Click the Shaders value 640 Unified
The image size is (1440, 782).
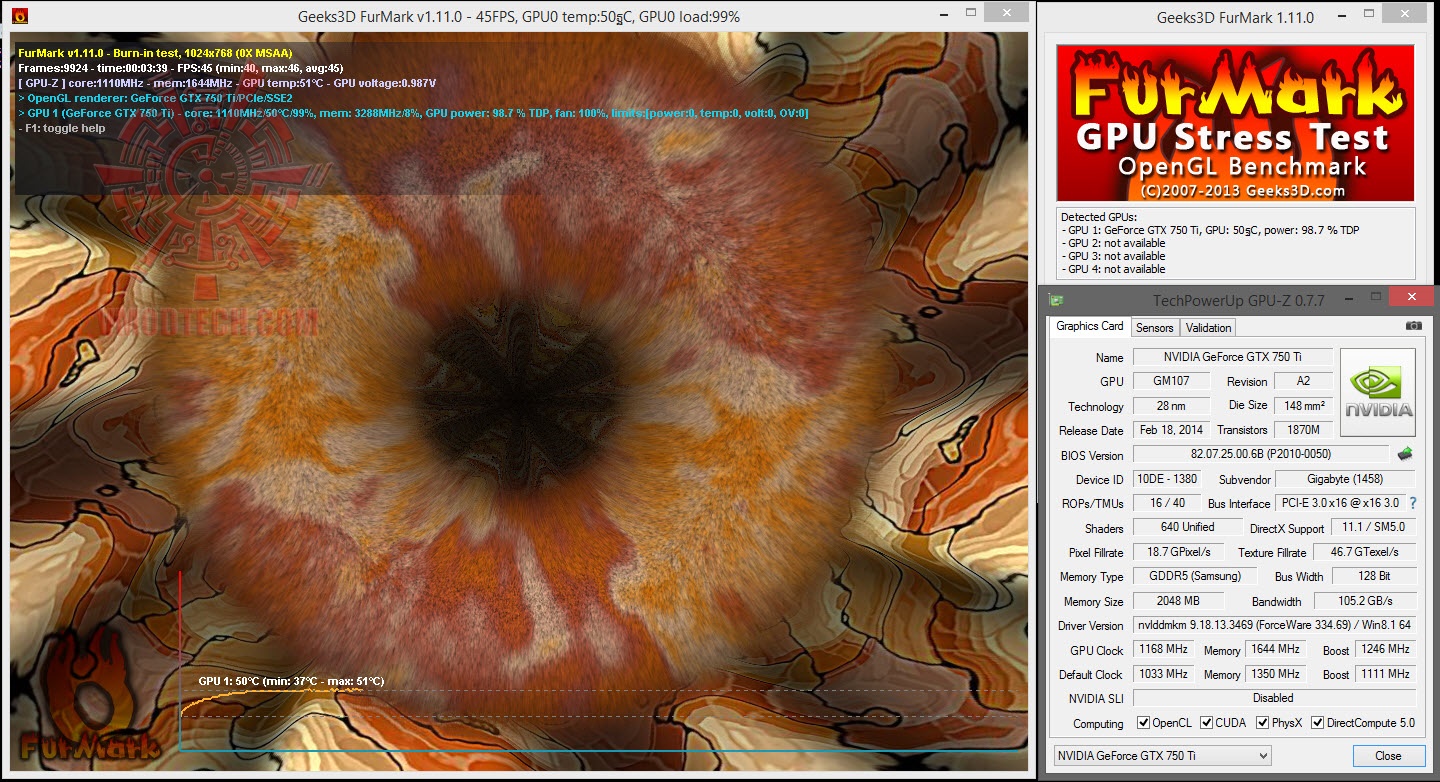(x=1187, y=528)
